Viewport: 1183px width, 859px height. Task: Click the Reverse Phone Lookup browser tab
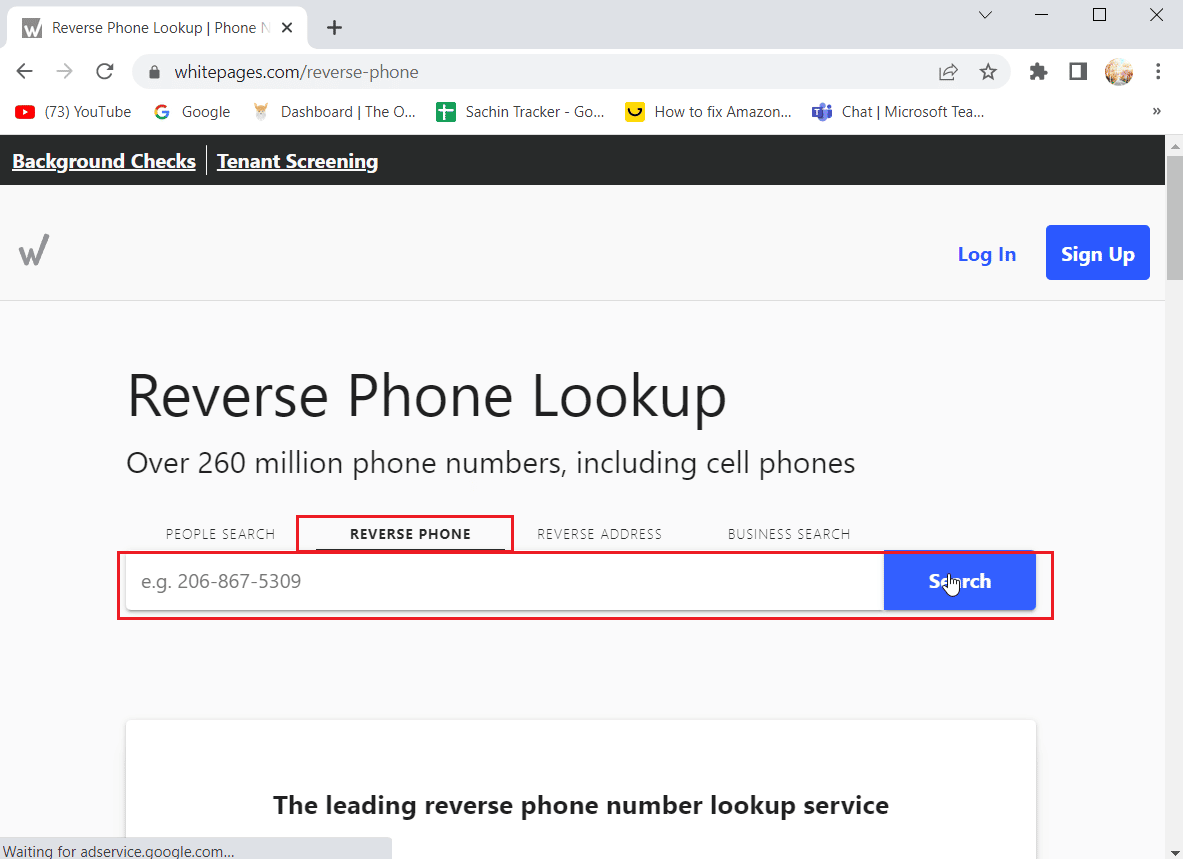coord(157,28)
